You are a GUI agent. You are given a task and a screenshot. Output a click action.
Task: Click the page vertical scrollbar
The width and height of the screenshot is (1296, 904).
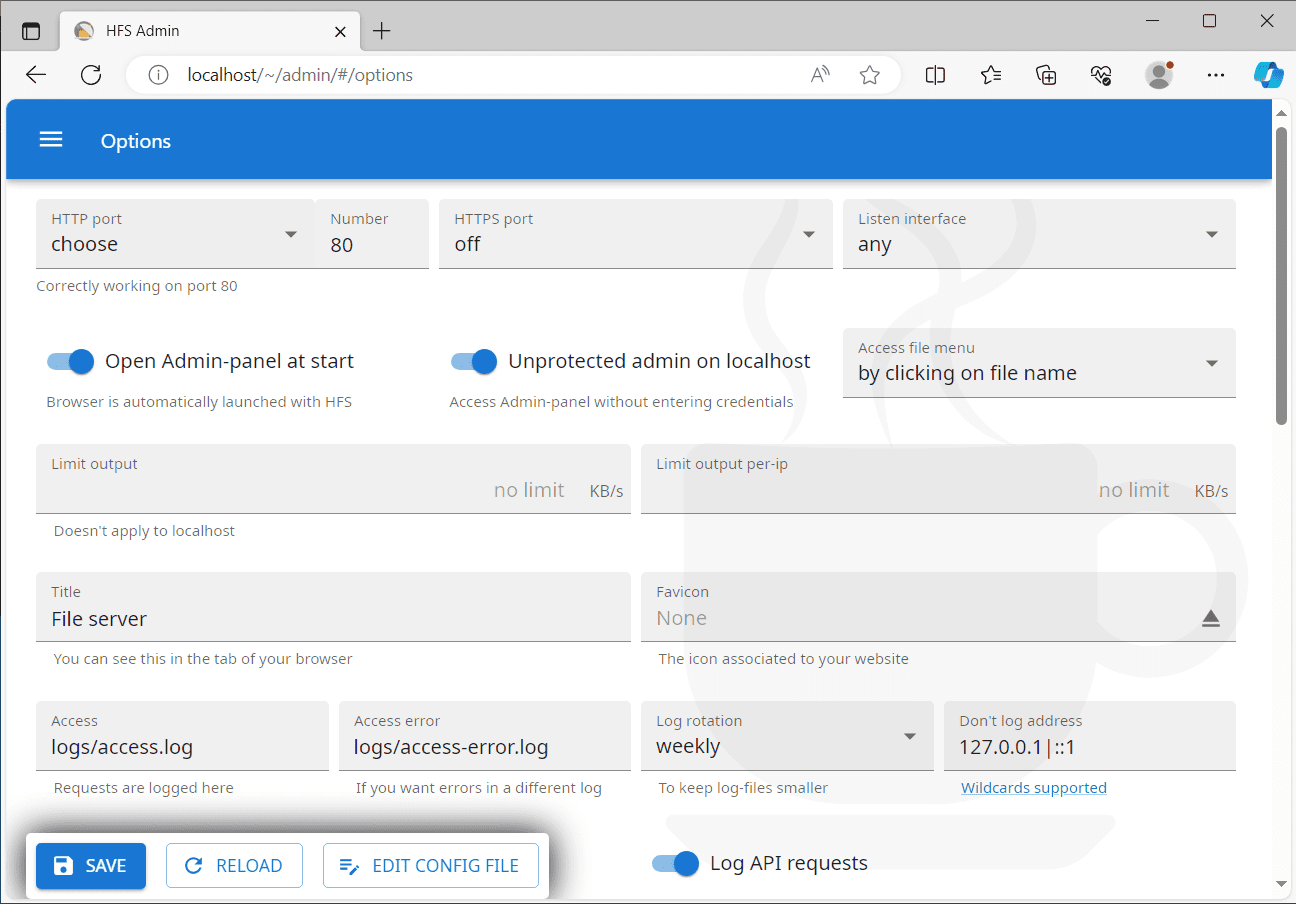click(x=1281, y=270)
